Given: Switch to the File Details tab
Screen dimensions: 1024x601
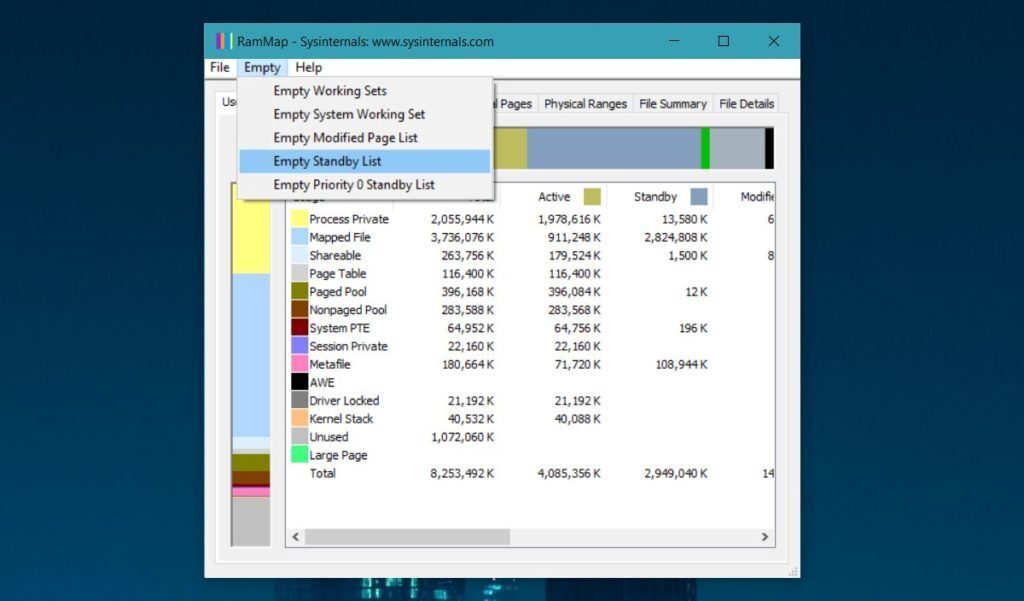Looking at the screenshot, I should tap(746, 103).
